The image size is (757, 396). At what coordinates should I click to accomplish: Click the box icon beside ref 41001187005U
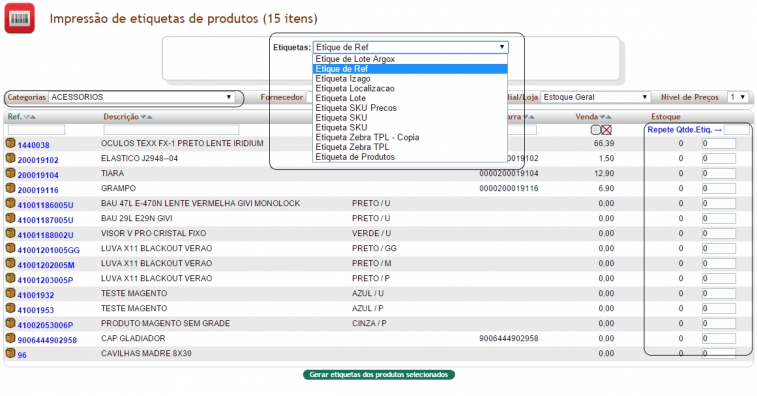[11, 218]
